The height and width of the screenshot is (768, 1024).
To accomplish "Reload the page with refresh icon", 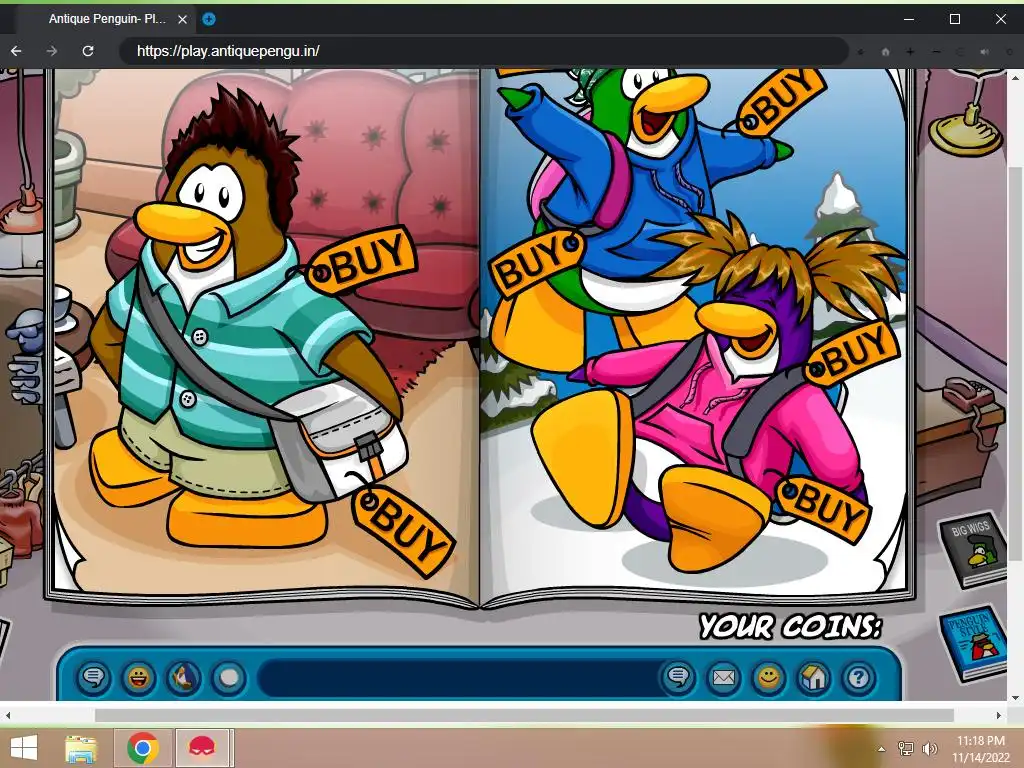I will coord(88,51).
